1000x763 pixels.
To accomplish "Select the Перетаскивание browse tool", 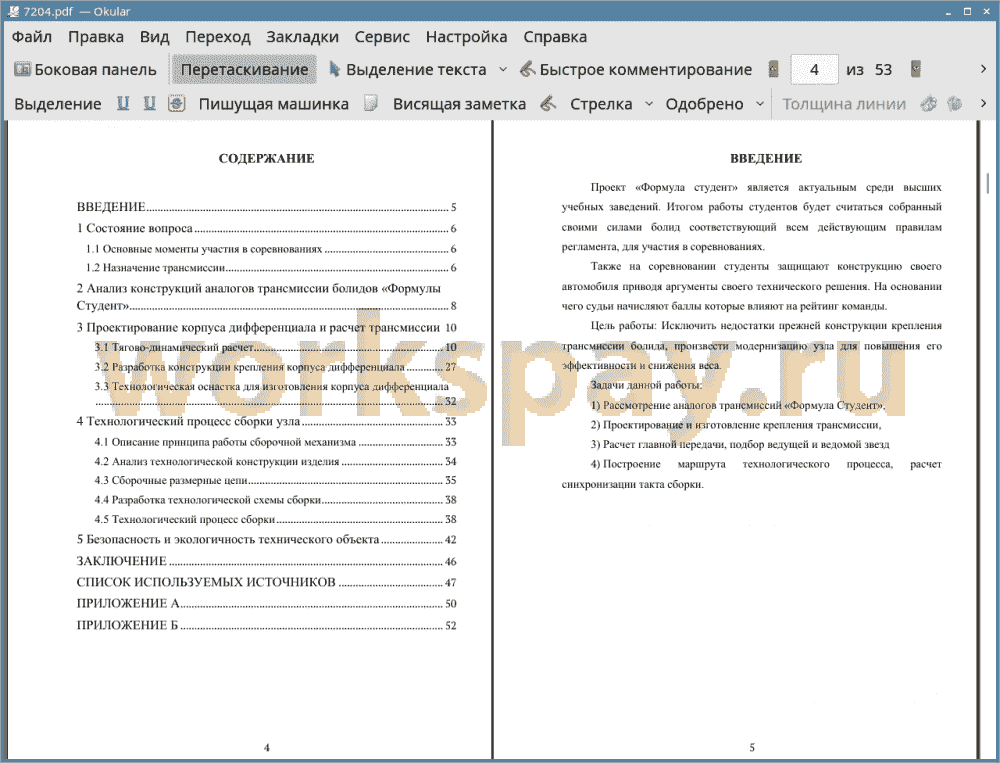I will click(x=244, y=70).
